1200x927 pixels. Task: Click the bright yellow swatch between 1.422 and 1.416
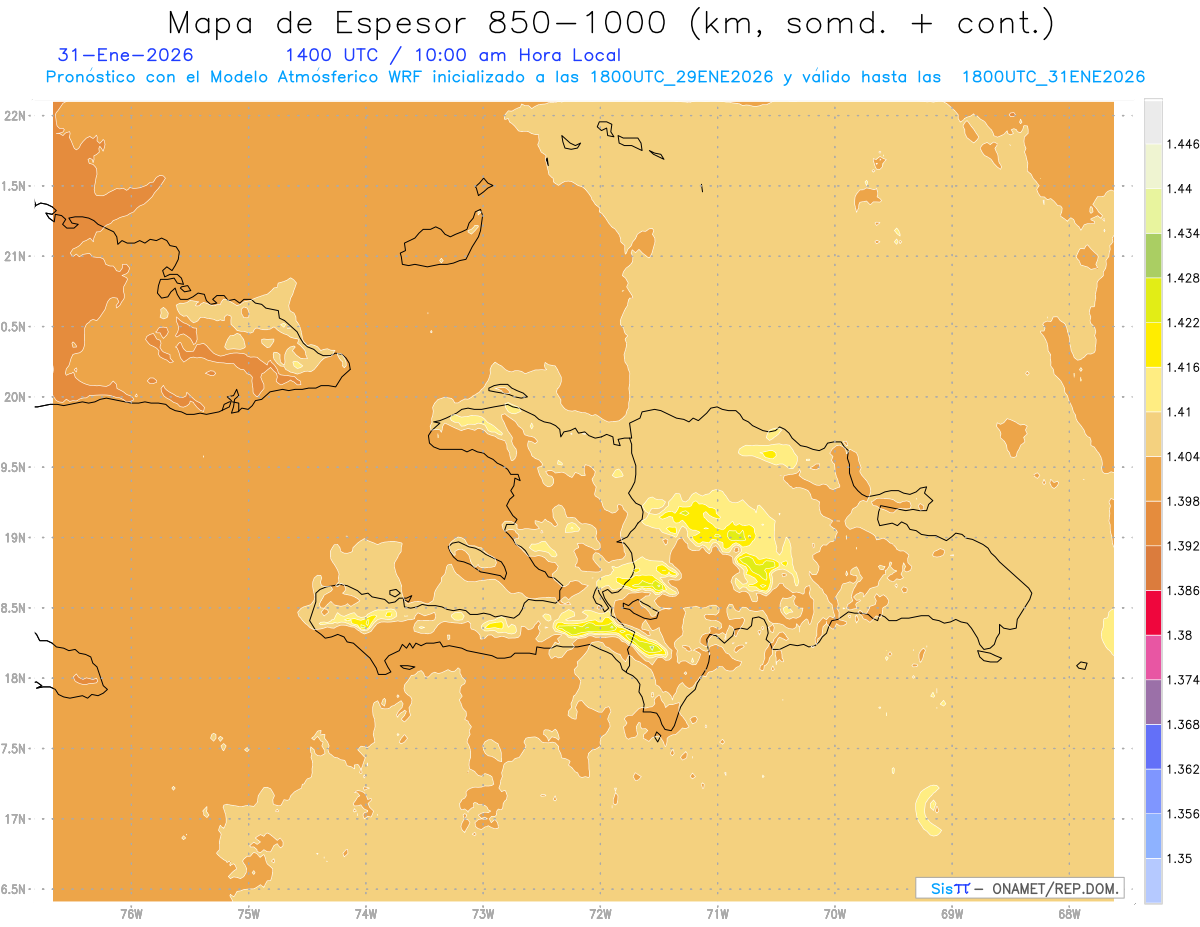tap(1153, 345)
